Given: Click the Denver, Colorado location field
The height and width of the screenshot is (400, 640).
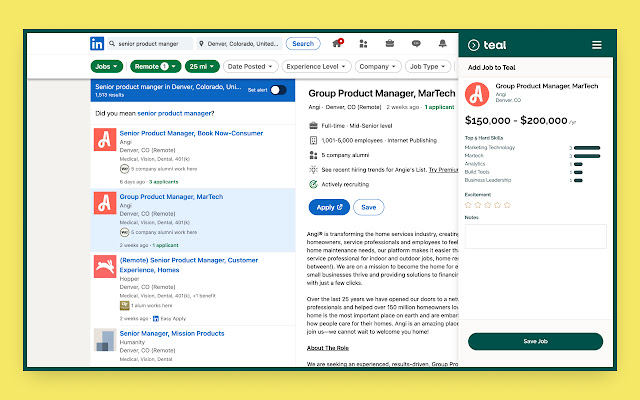Looking at the screenshot, I should (x=240, y=44).
